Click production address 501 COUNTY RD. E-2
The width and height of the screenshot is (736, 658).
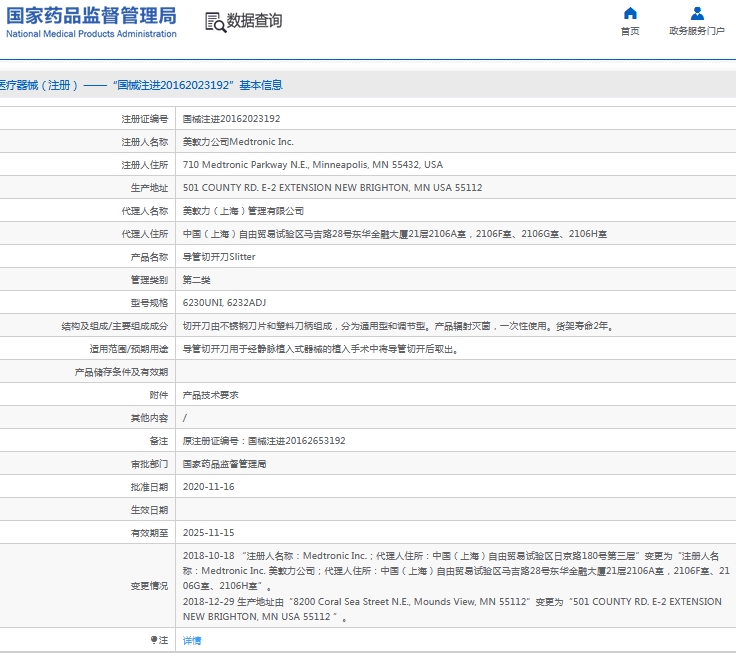(332, 188)
